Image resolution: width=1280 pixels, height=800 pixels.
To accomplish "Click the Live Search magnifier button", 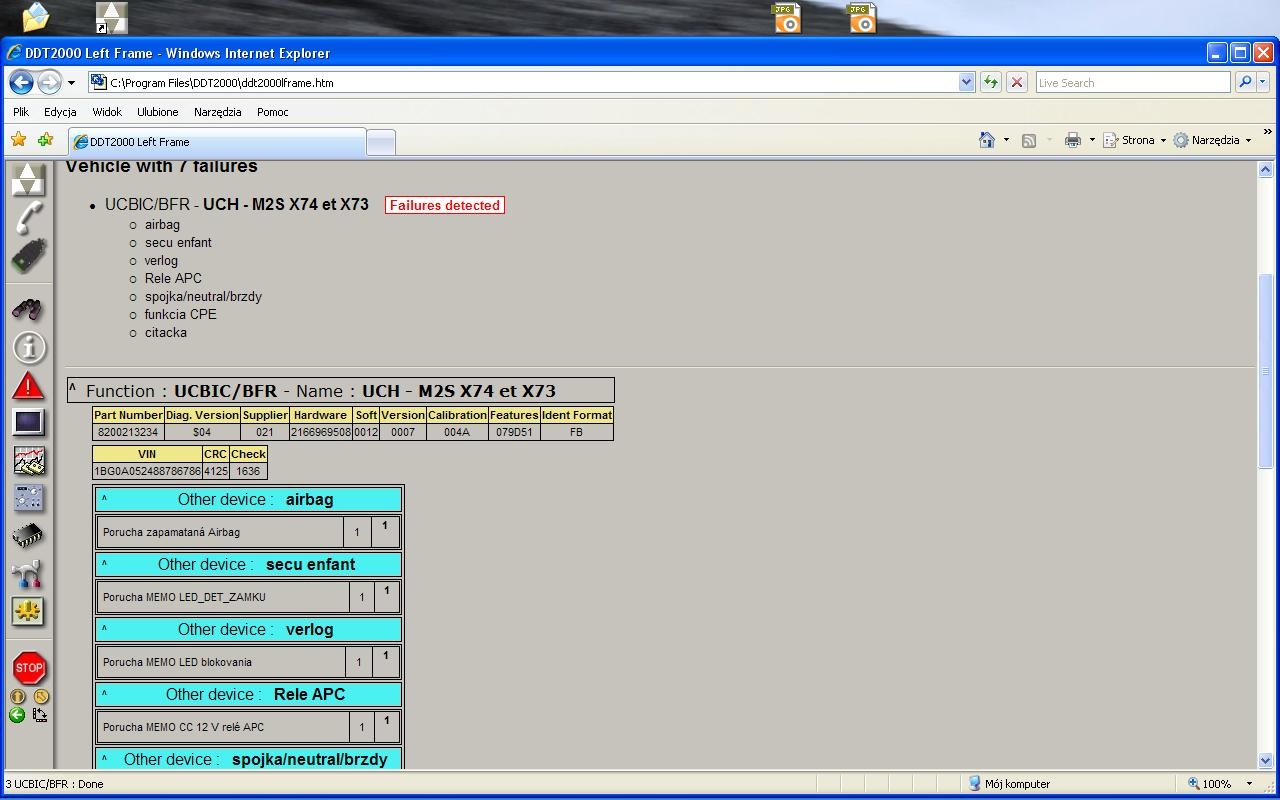I will point(1245,82).
